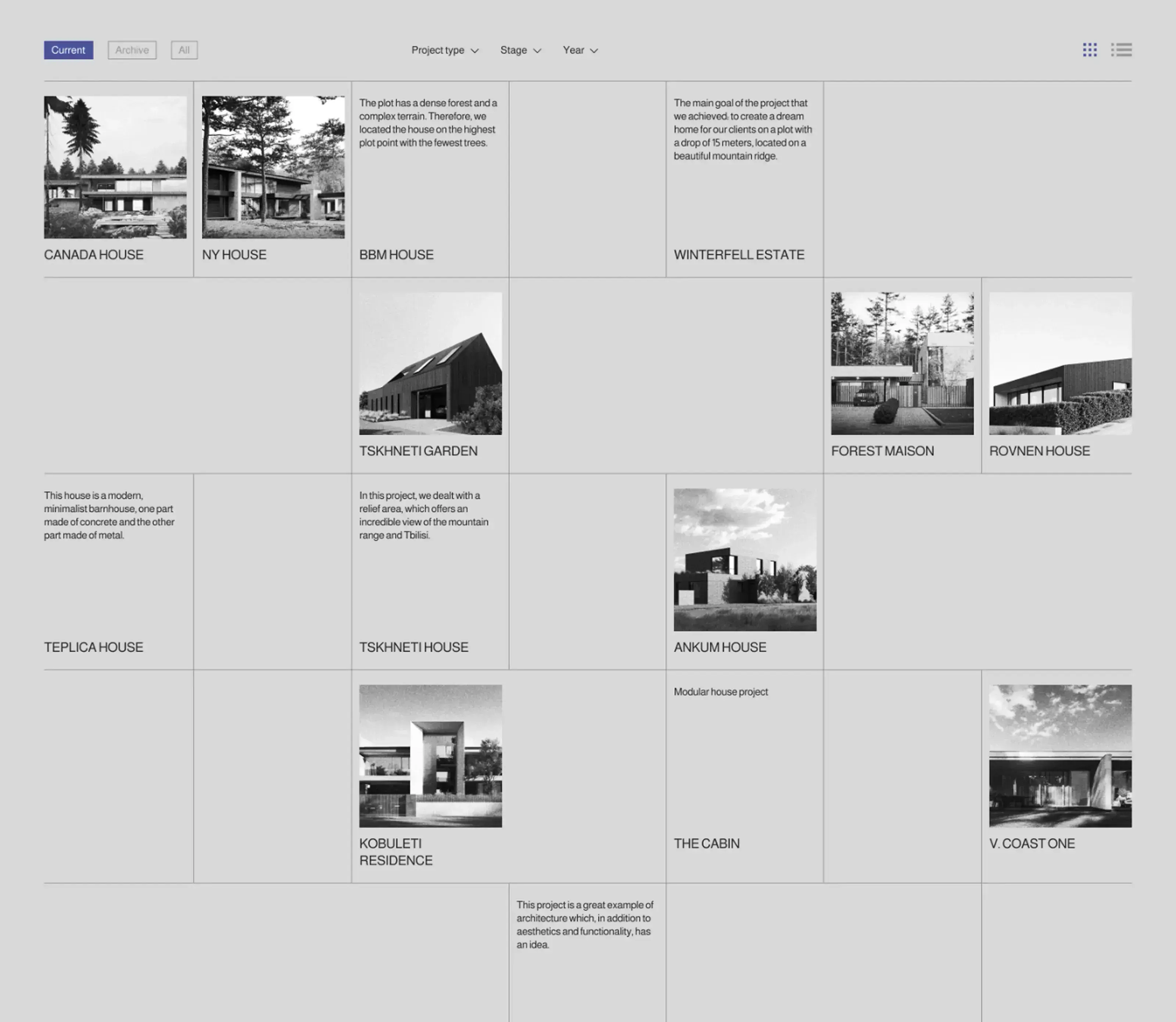Open the Stage dropdown
The image size is (1176, 1022).
[x=520, y=50]
